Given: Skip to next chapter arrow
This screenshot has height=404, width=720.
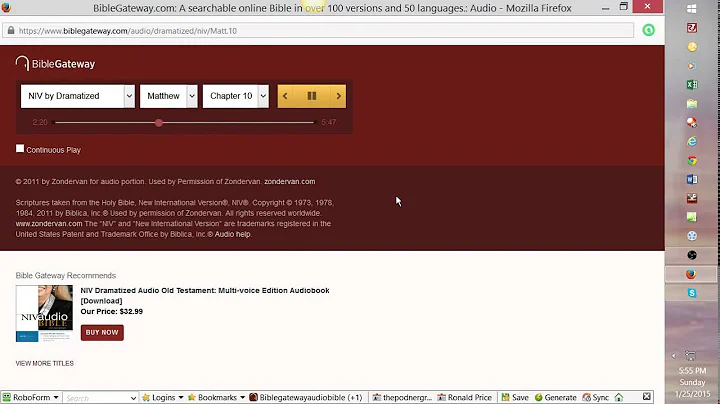Looking at the screenshot, I should coord(338,96).
